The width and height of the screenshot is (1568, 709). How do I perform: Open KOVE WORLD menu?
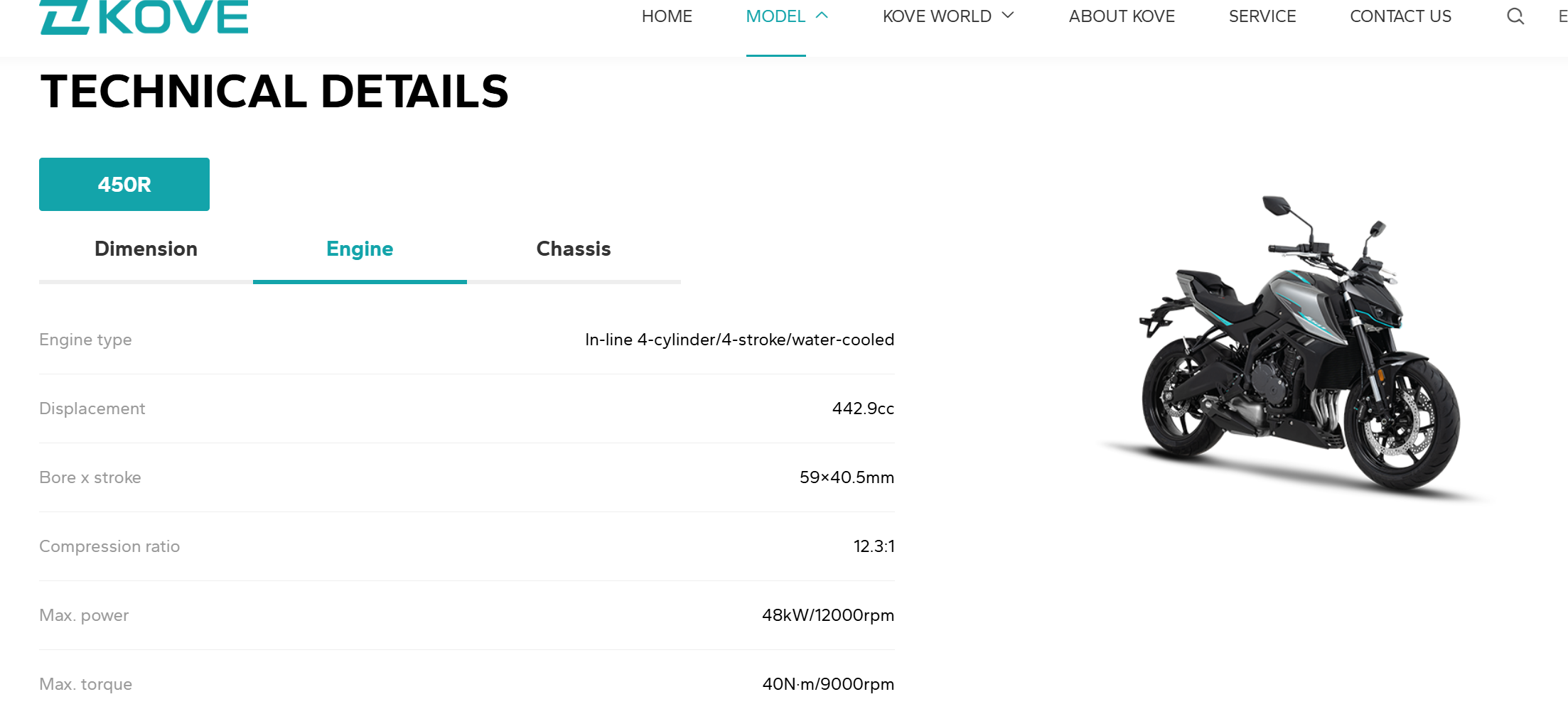[x=937, y=16]
